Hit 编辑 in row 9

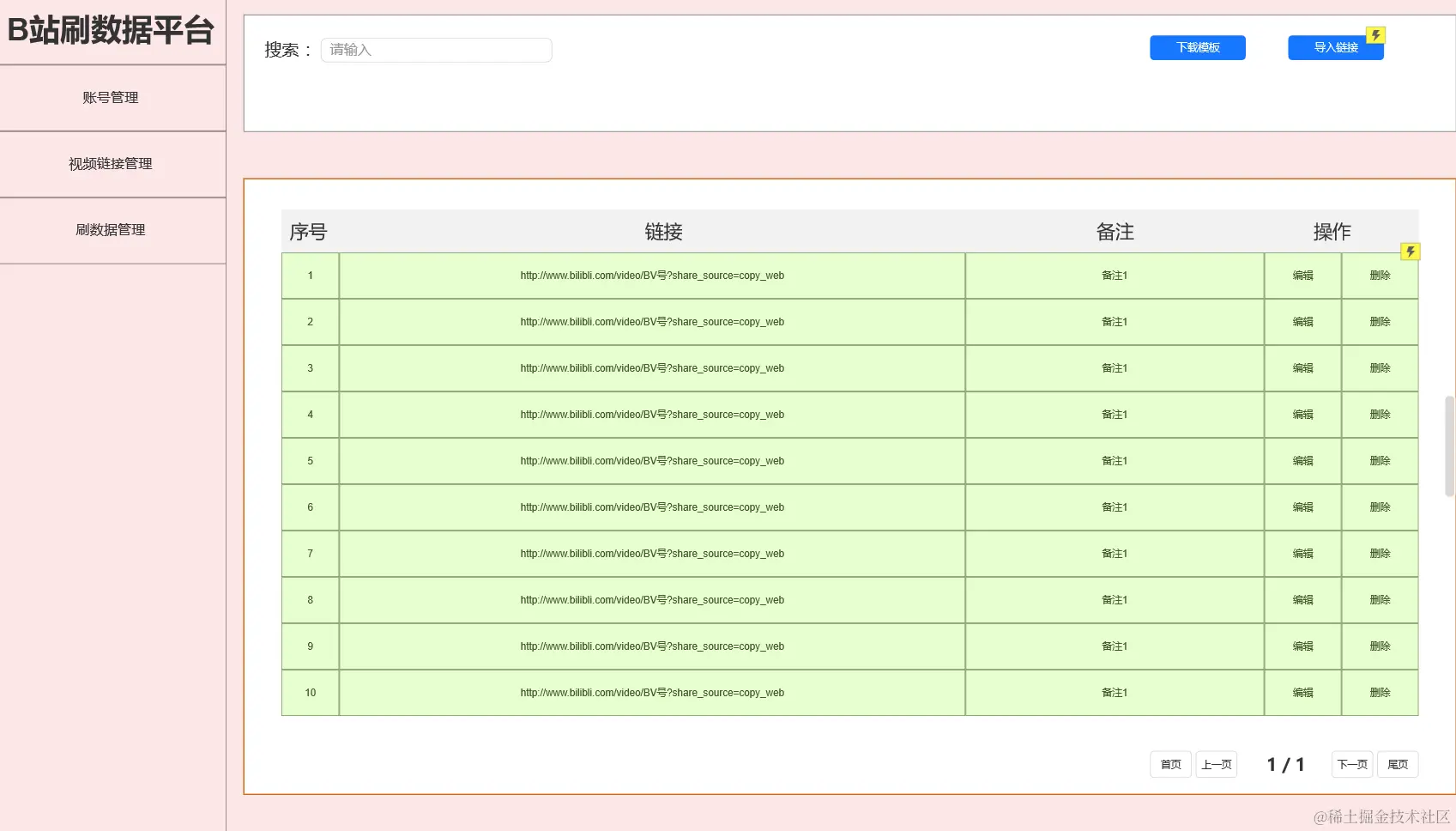[x=1302, y=646]
